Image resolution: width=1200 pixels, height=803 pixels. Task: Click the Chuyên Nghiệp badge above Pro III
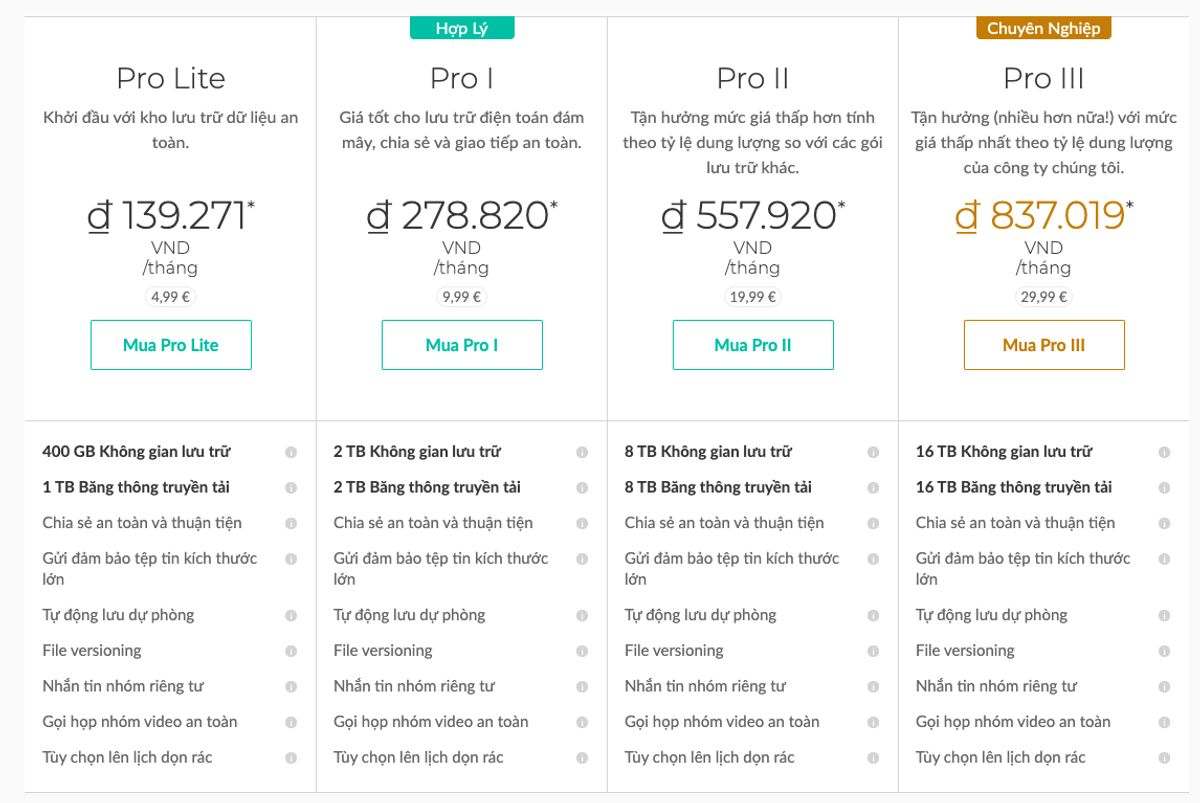pos(1044,28)
